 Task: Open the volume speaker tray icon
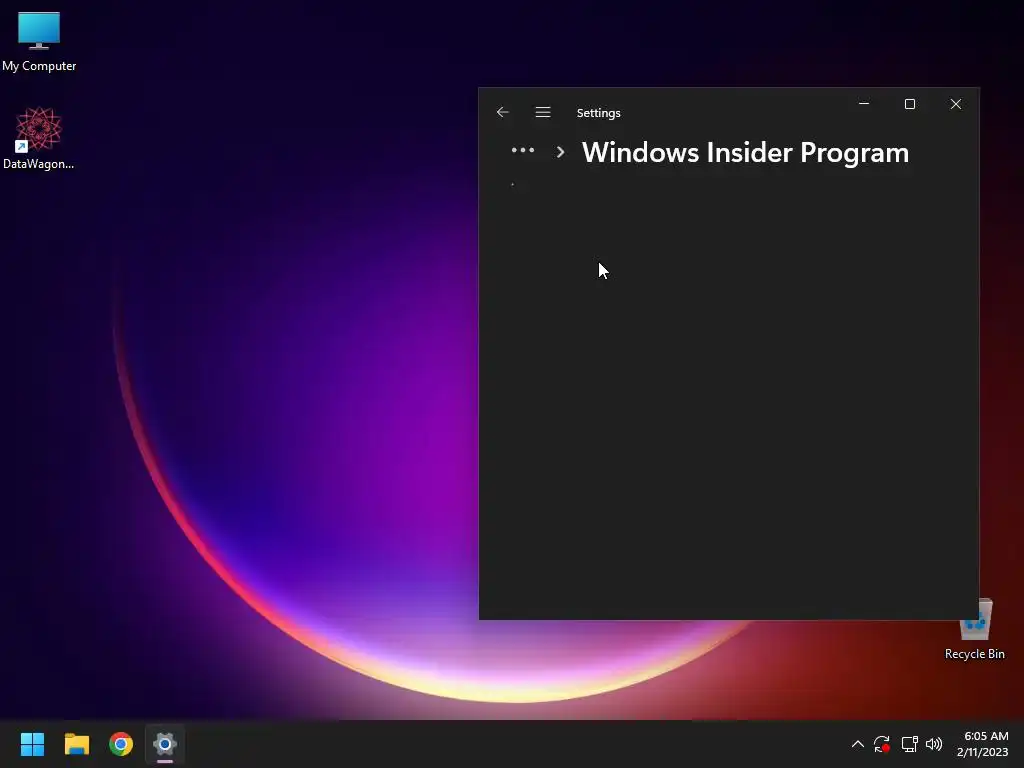tap(934, 744)
